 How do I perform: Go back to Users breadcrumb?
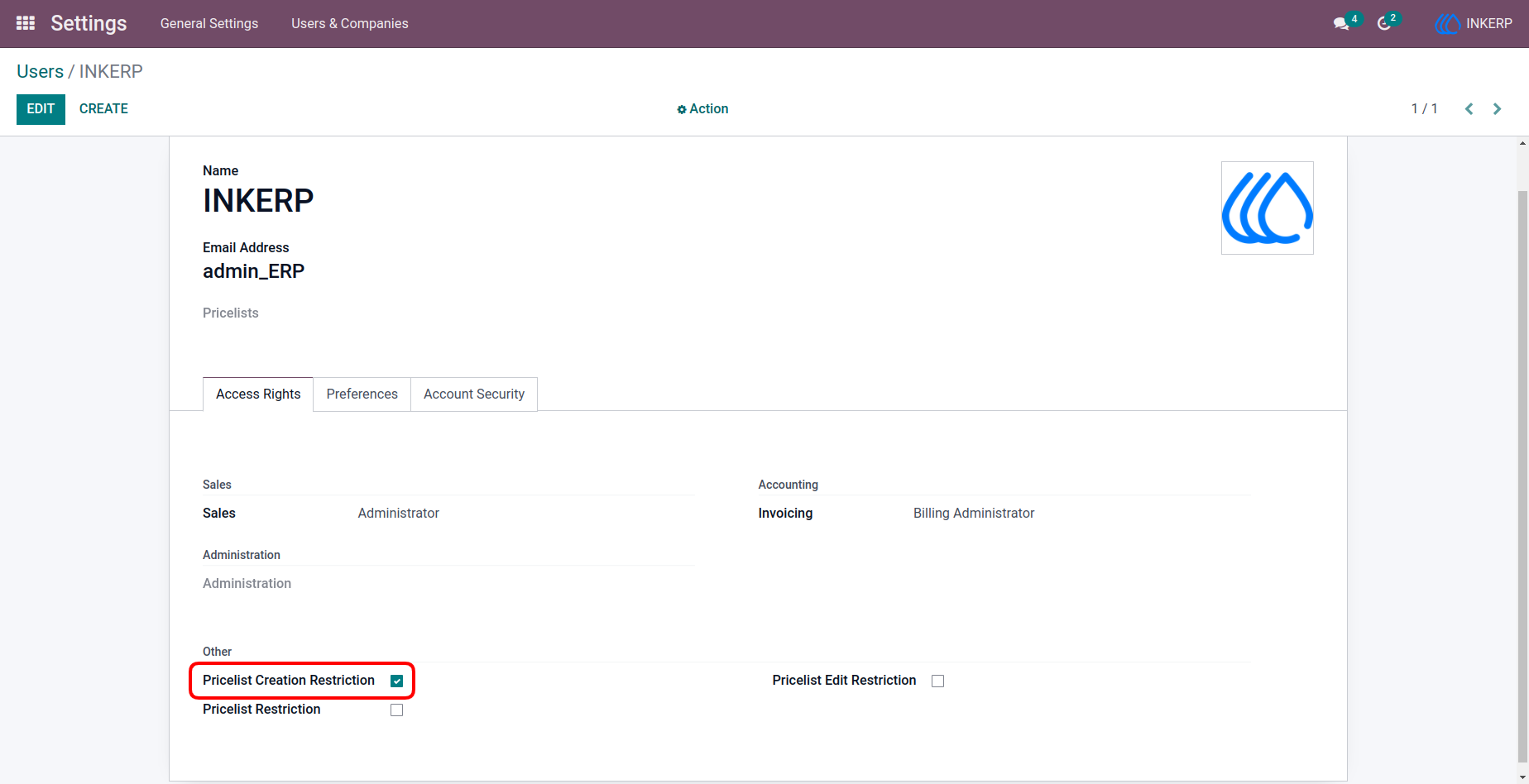40,71
